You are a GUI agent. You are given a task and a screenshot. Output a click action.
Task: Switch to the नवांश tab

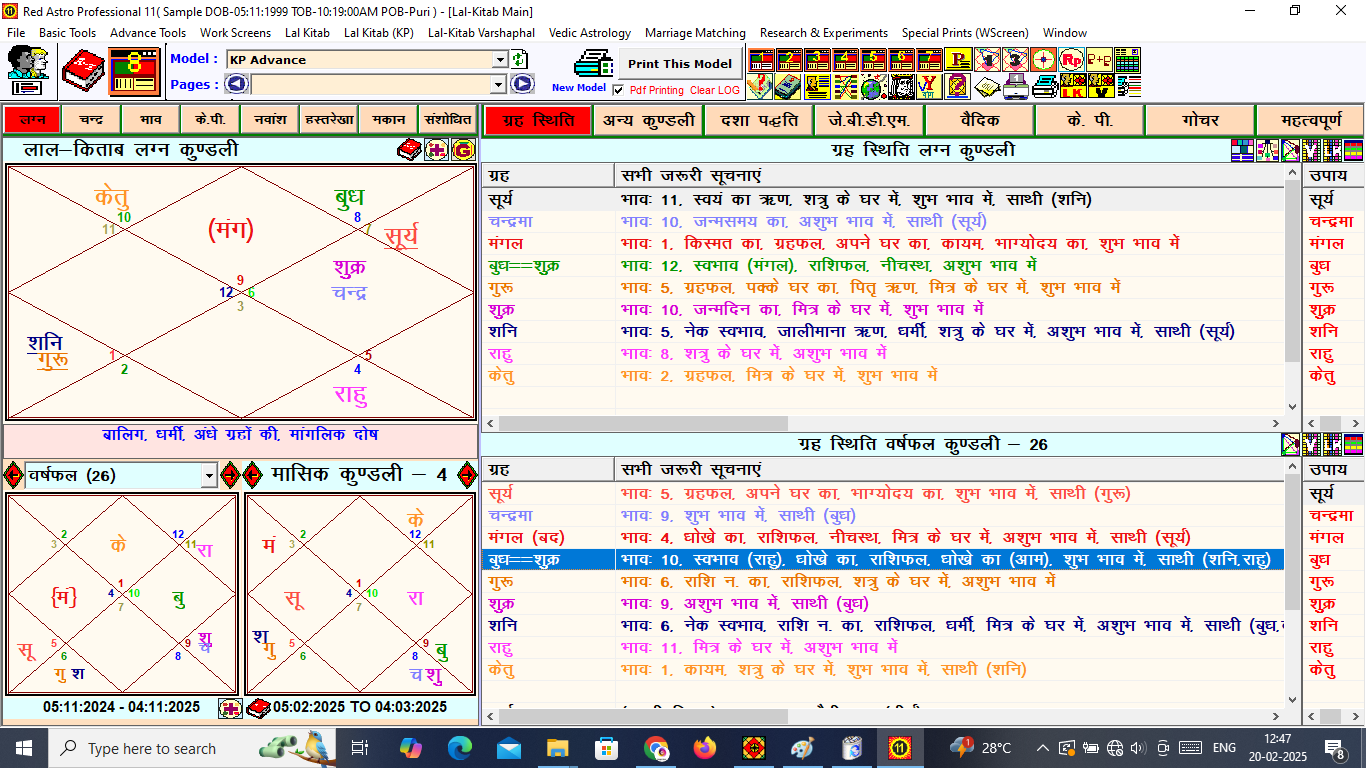click(x=270, y=120)
